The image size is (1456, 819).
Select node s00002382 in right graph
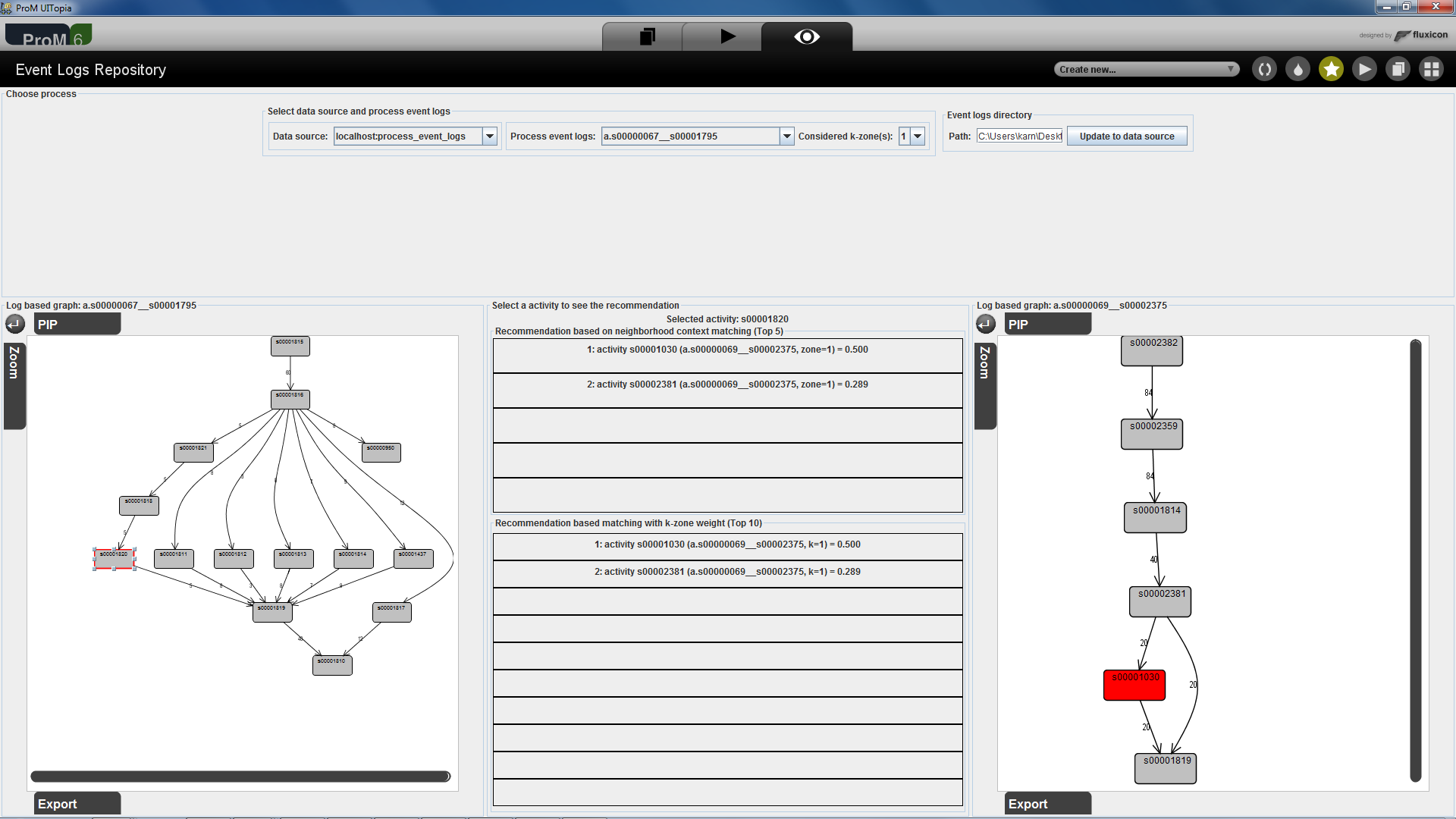pyautogui.click(x=1152, y=350)
